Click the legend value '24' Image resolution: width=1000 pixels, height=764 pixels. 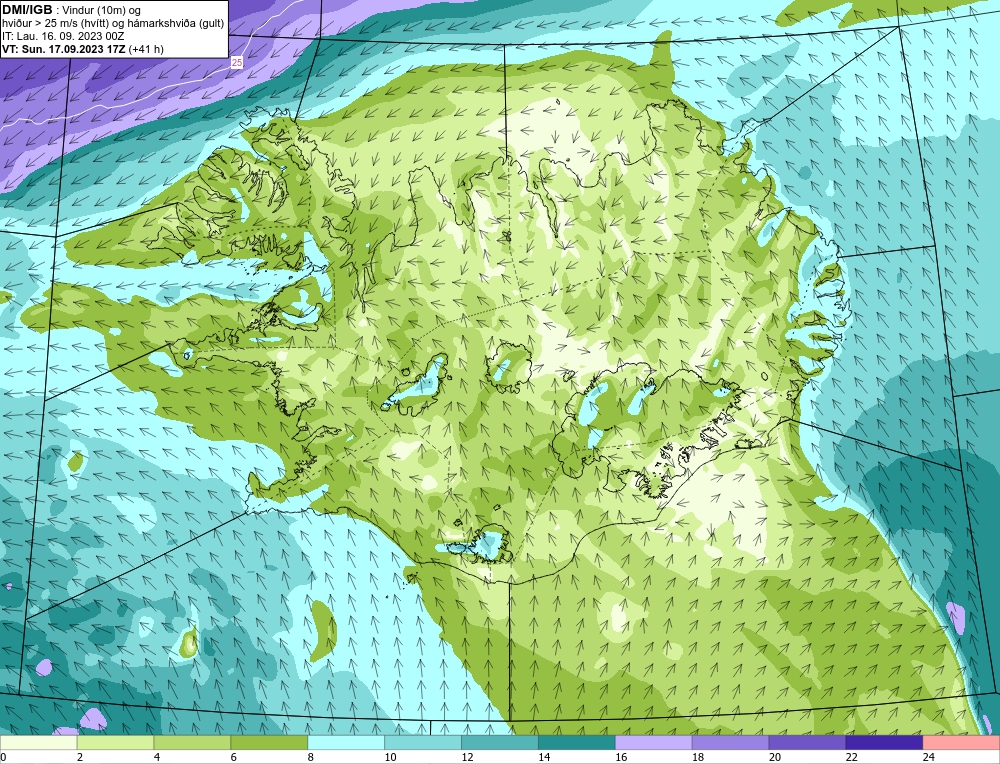929,757
